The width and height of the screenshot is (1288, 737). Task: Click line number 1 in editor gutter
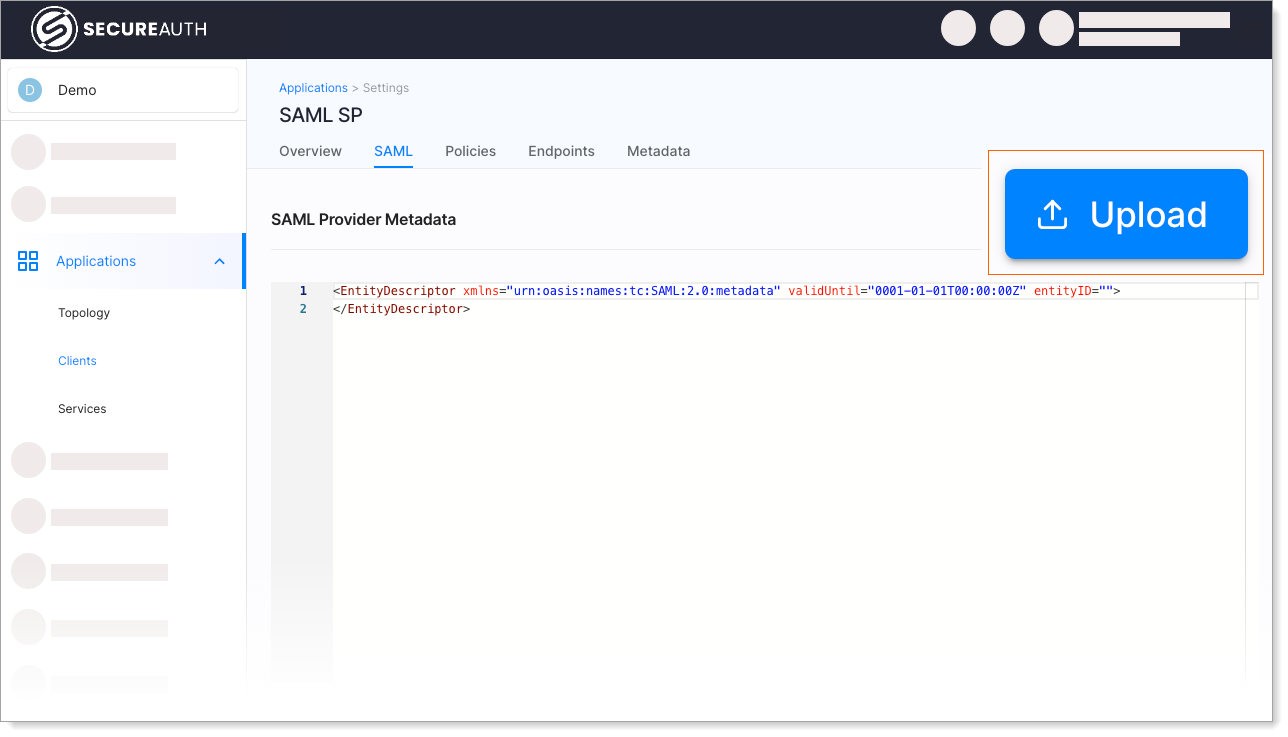click(303, 291)
